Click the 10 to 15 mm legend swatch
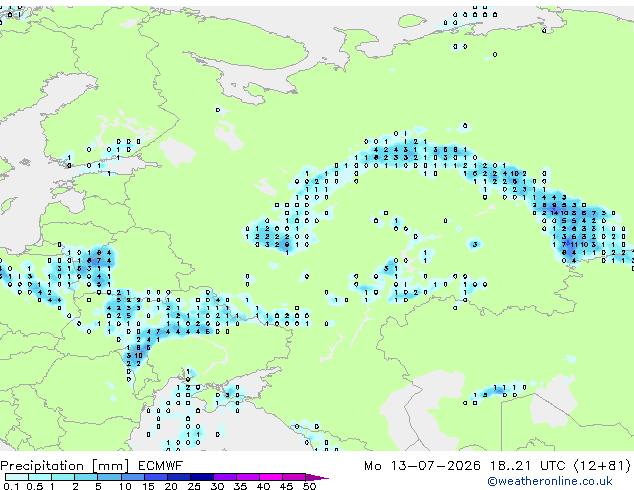 [x=132, y=477]
